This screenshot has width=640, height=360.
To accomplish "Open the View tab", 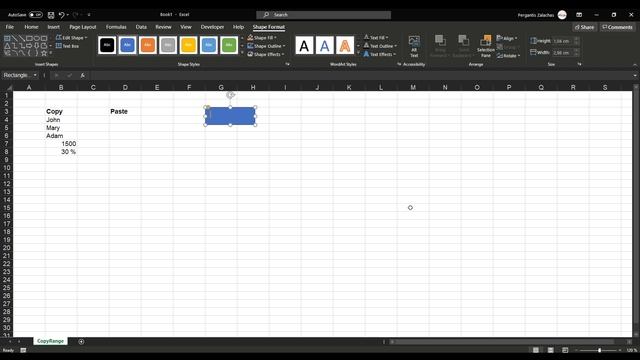I will click(186, 27).
